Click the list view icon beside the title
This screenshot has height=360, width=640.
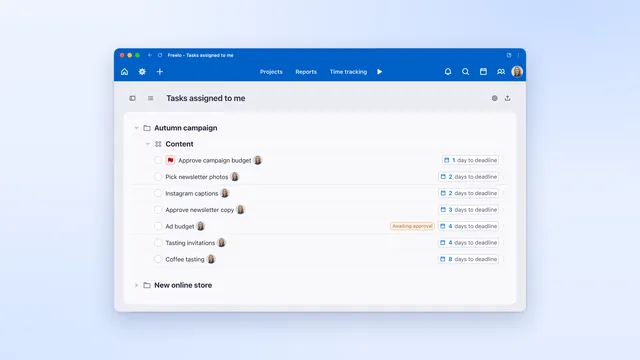point(151,98)
